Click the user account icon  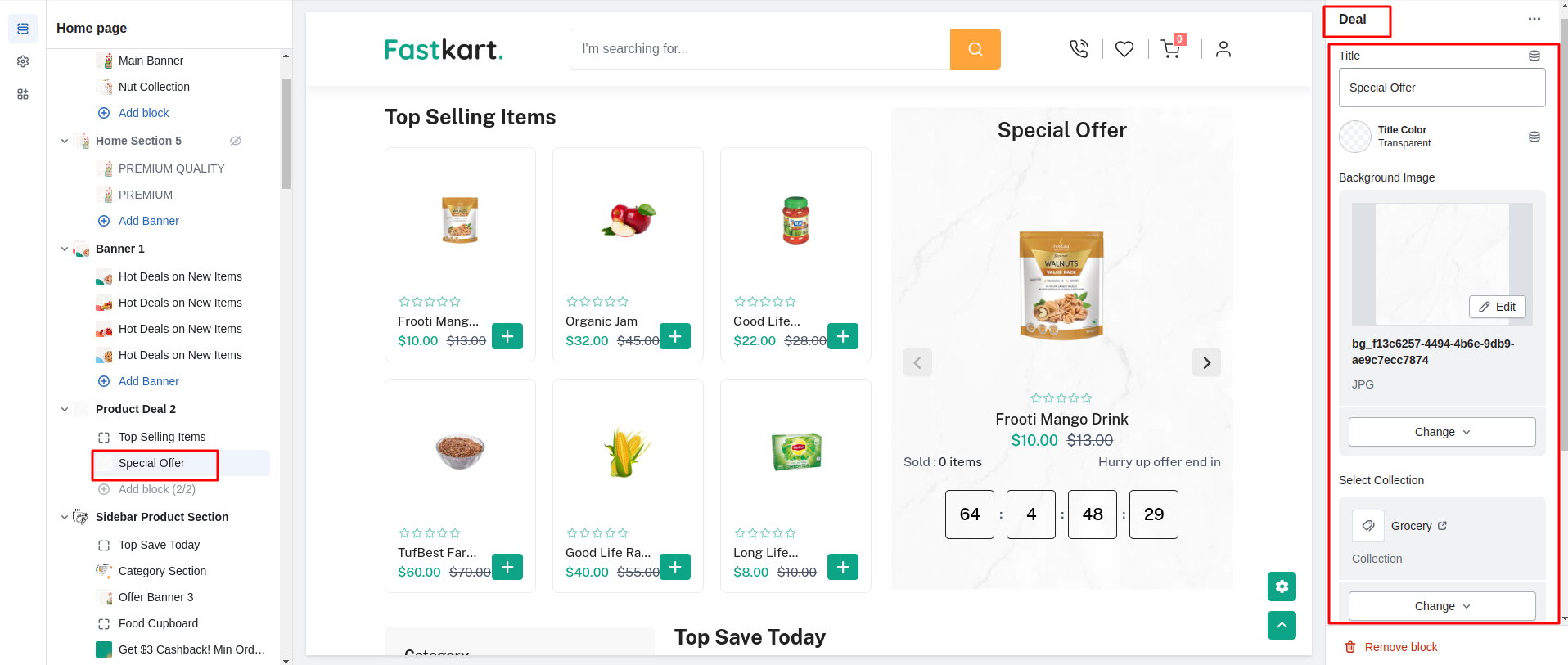click(x=1223, y=49)
